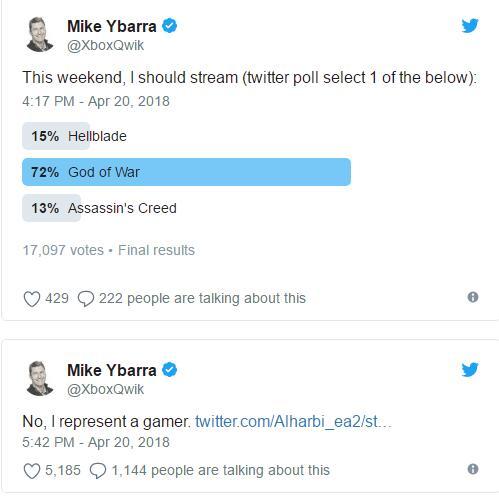Select the God of War poll bar
499x502 pixels.
coord(186,172)
